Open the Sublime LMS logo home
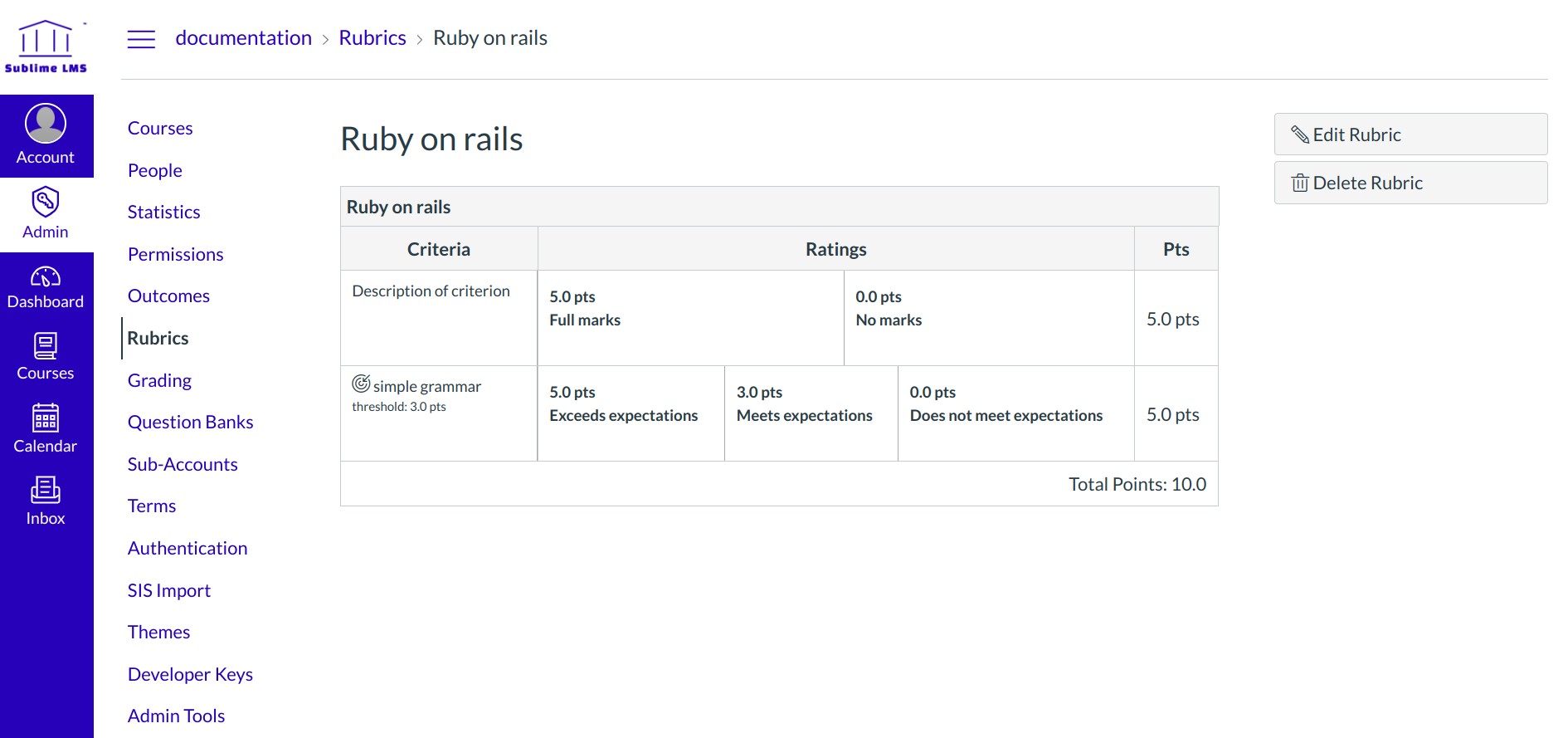The height and width of the screenshot is (738, 1568). pos(46,46)
